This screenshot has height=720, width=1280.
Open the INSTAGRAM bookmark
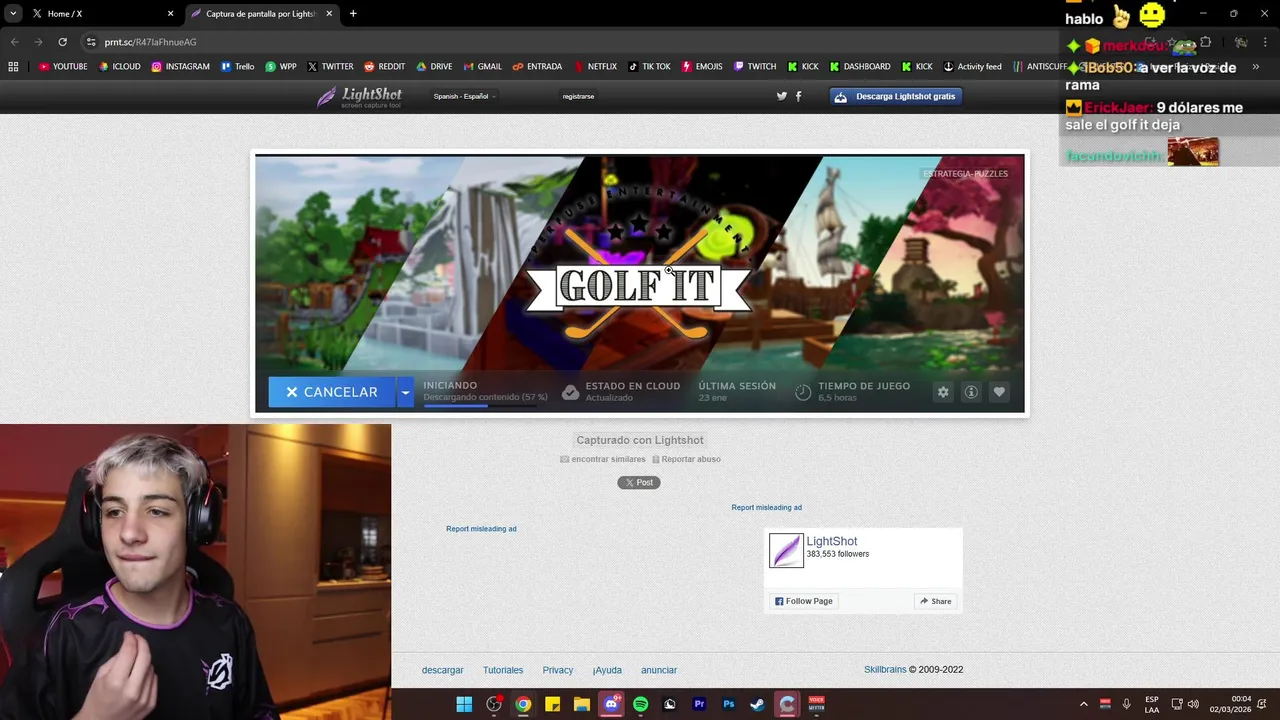click(180, 67)
